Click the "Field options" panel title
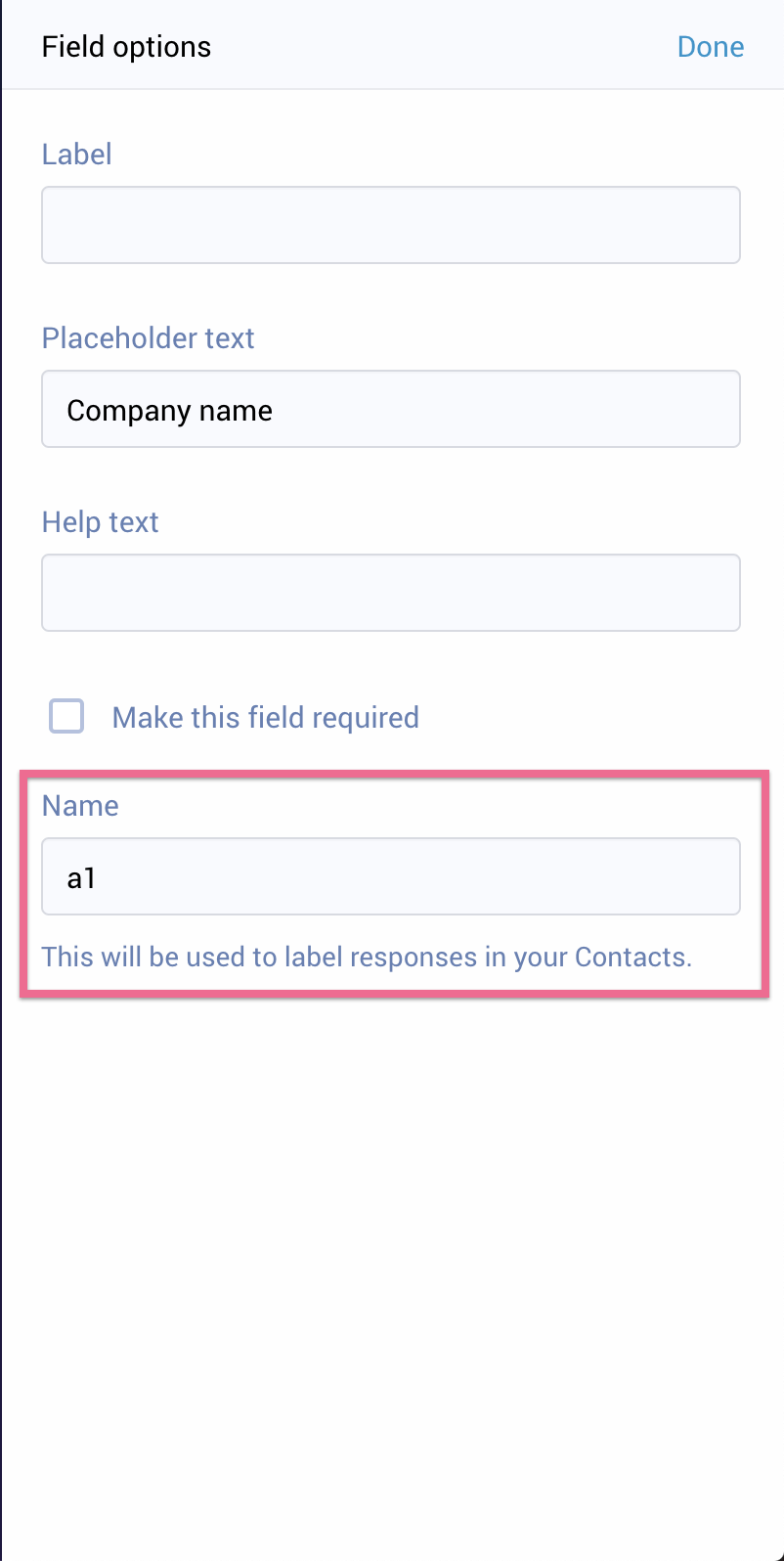Screen dimensions: 784x1561 [x=126, y=47]
